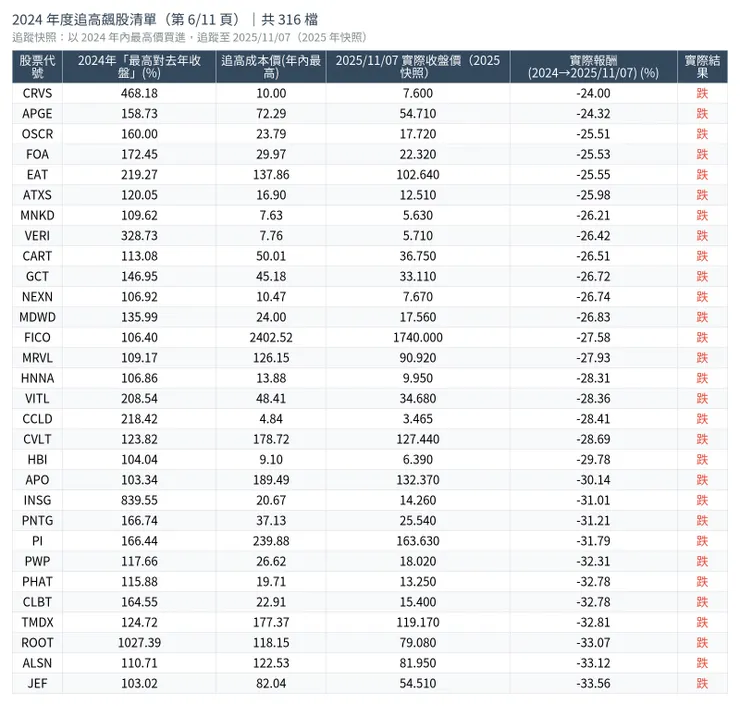Select the CRVS ticker cell
Screen dimensions: 740x706
[37, 93]
